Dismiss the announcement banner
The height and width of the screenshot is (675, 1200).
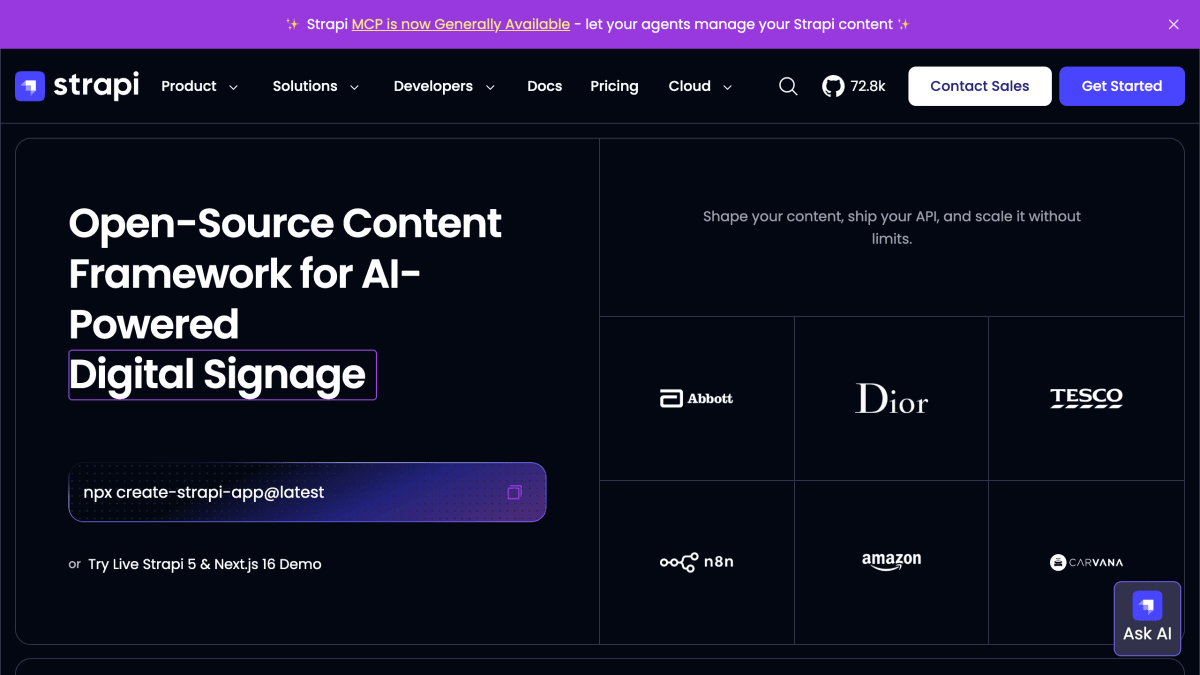click(x=1174, y=24)
